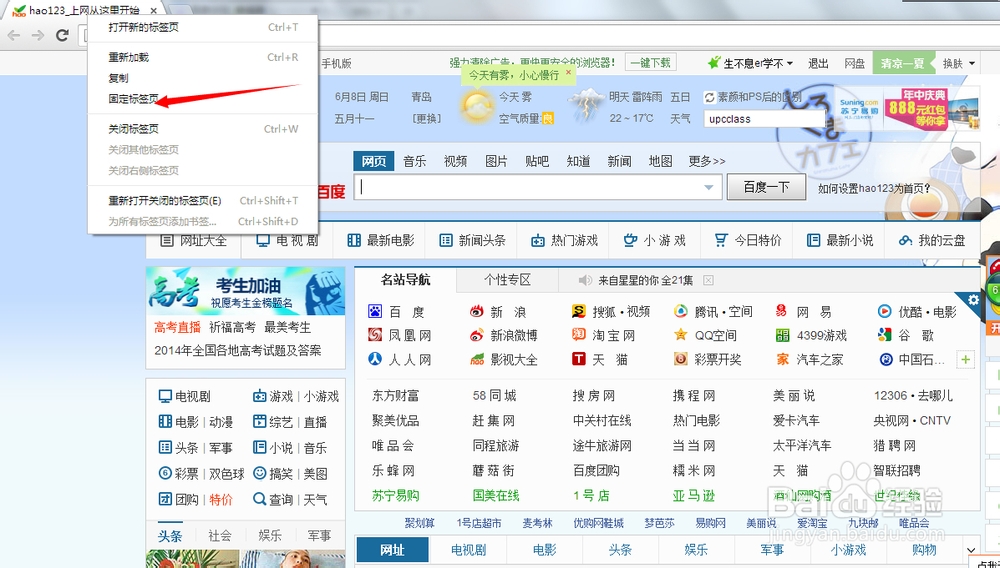
Task: Expand the 生不息er学不 user menu
Action: click(790, 63)
